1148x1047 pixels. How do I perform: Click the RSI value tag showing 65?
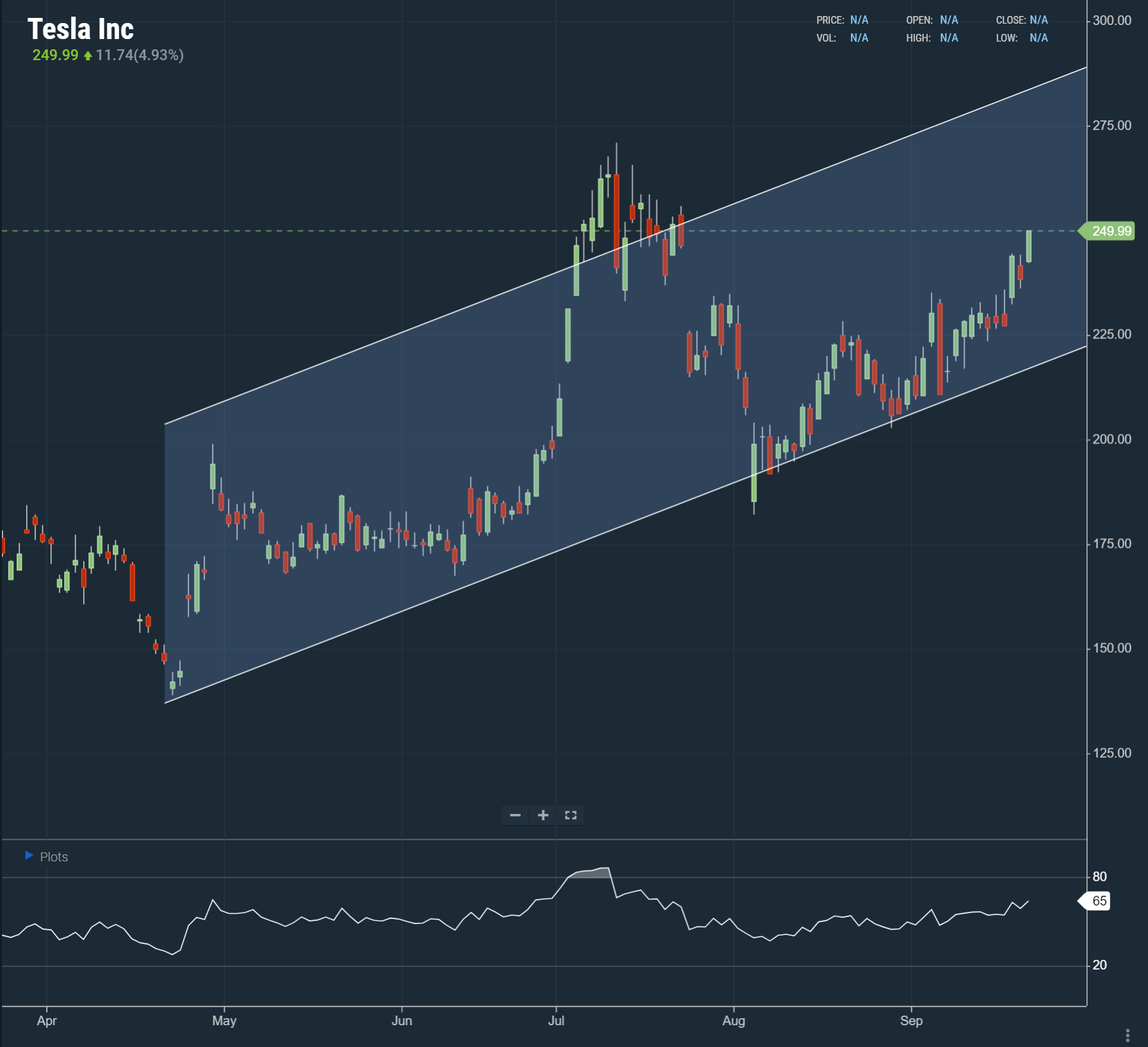[x=1098, y=901]
